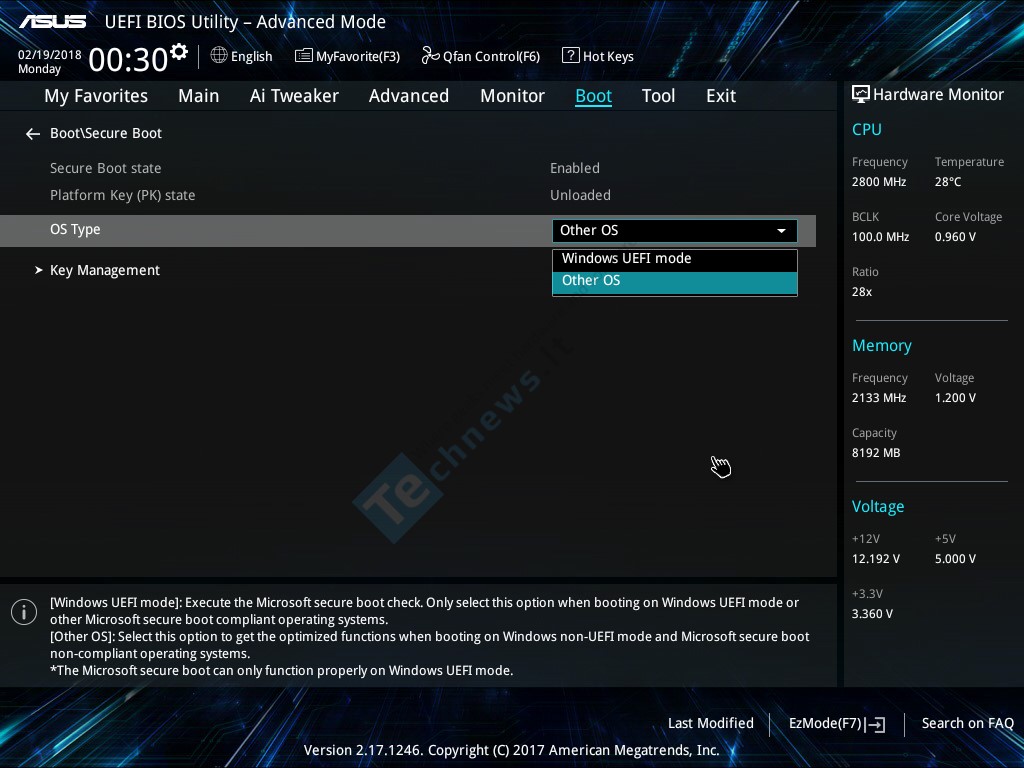Screen dimensions: 1024x768
Task: Click the Unloaded value for Platform Key
Action: click(580, 195)
